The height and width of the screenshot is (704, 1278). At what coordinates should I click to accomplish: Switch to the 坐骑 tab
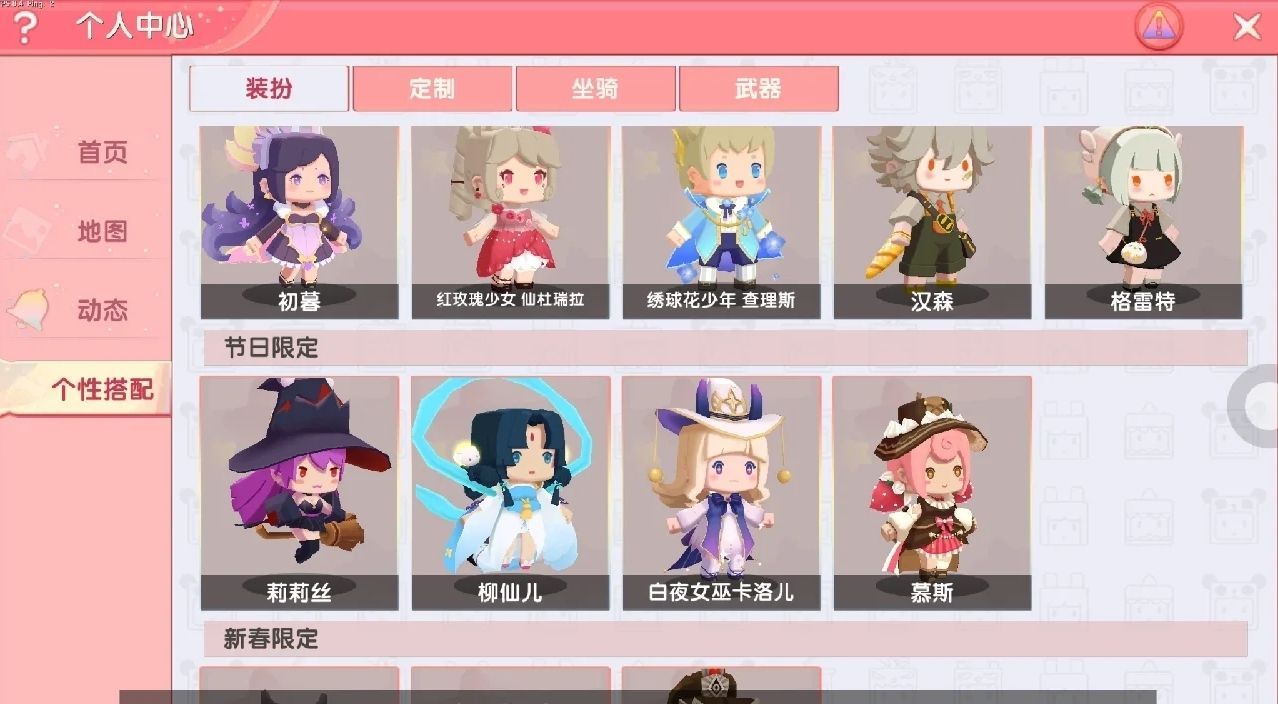(595, 88)
